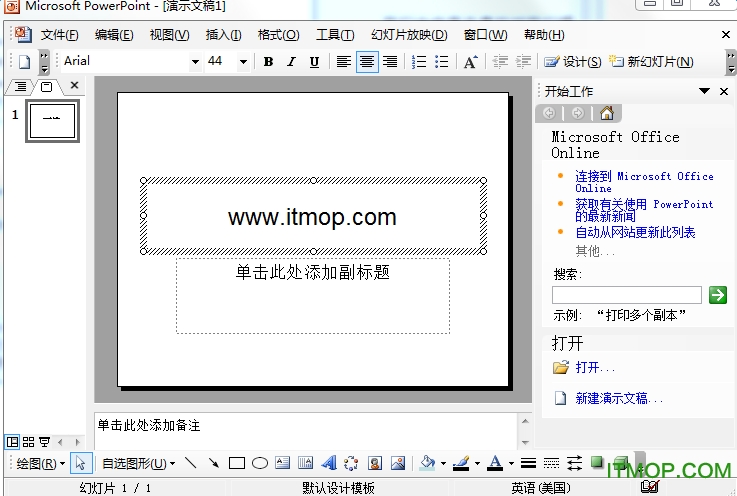Click 自动从网站更新此列表 link
This screenshot has width=737, height=496.
[635, 232]
